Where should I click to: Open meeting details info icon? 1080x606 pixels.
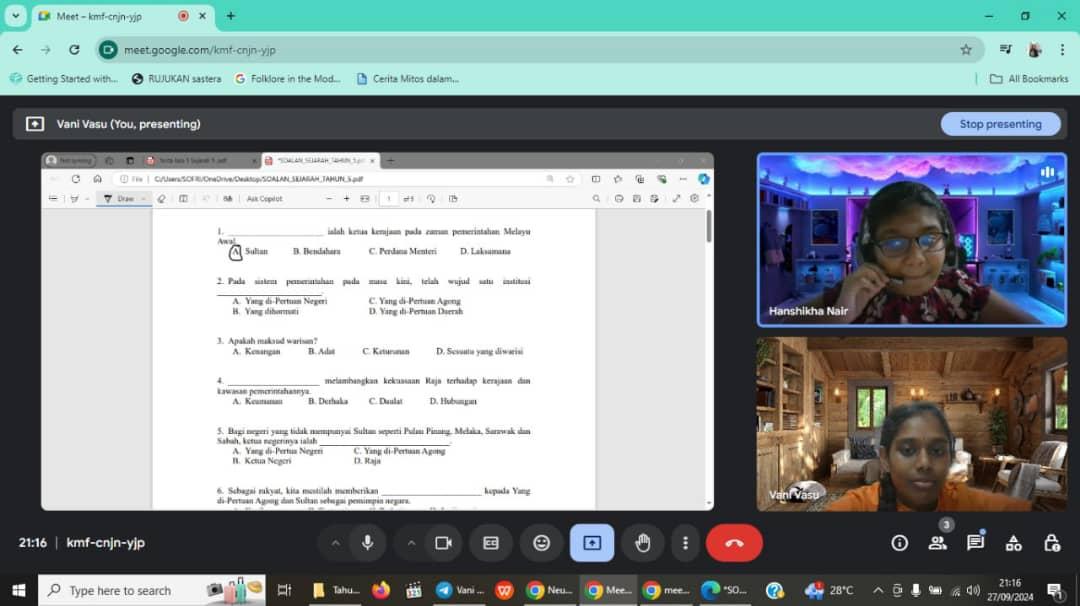pos(900,543)
